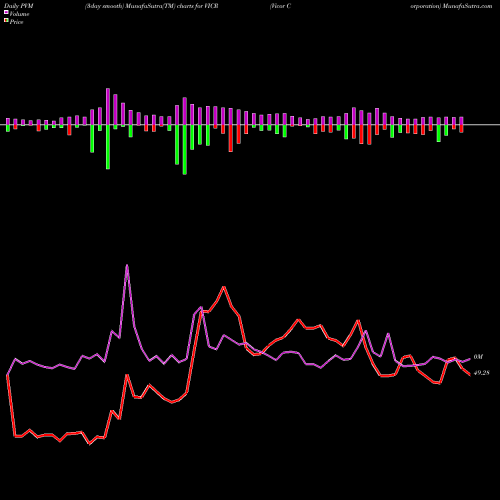This screenshot has height=500, width=500.
Task: Click the green-red Price legend swatch
Action: pos(6,20)
